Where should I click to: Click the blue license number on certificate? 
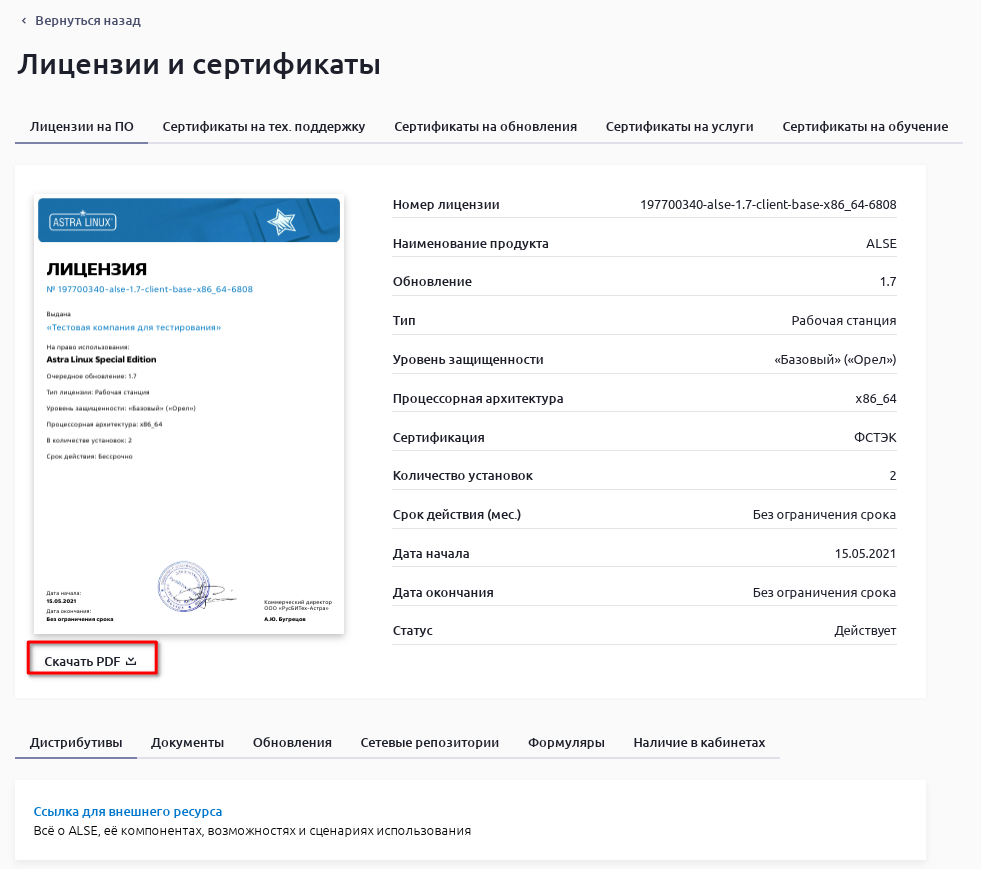click(x=150, y=289)
